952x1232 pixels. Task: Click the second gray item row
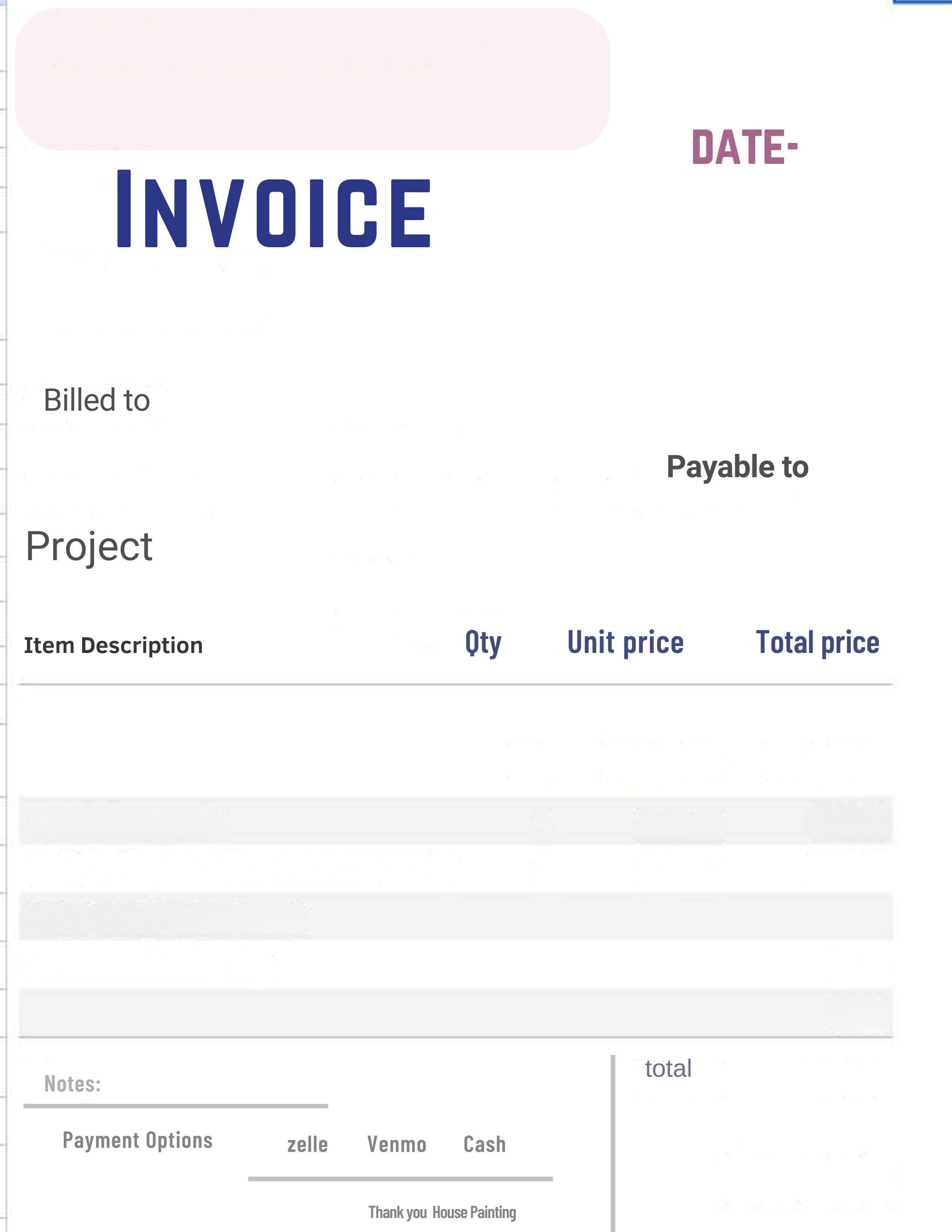coord(456,915)
